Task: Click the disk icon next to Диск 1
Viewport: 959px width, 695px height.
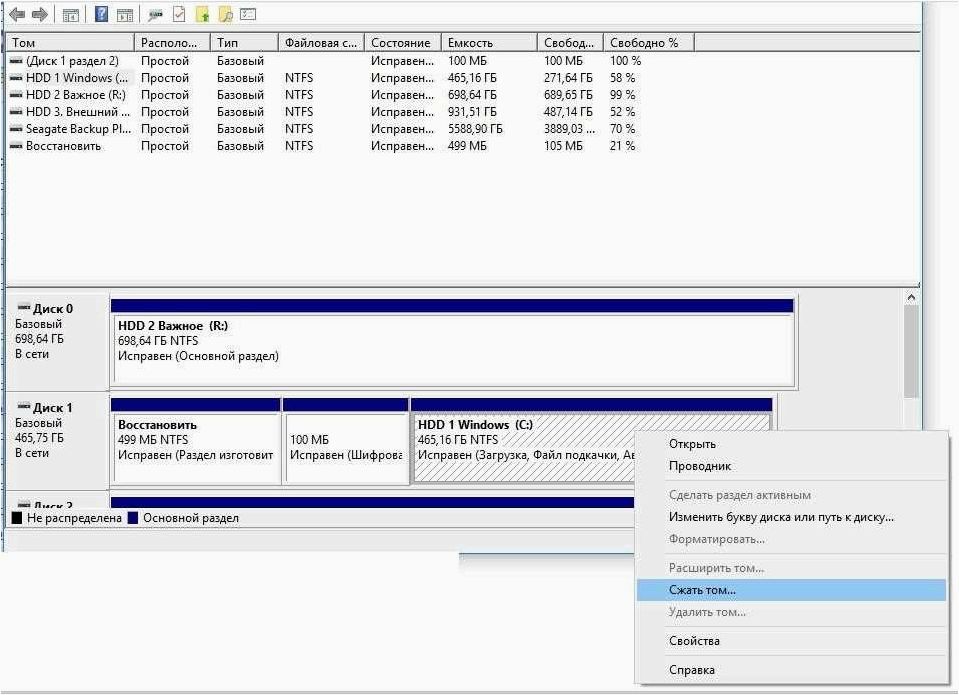Action: [24, 406]
